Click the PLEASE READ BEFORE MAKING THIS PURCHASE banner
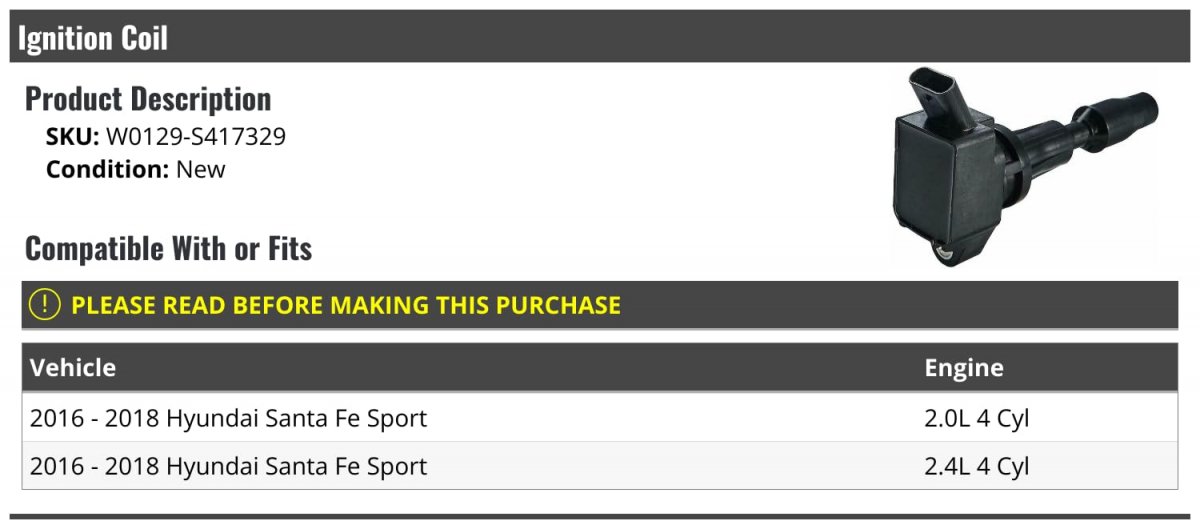Screen dimensions: 1200x529 [599, 305]
